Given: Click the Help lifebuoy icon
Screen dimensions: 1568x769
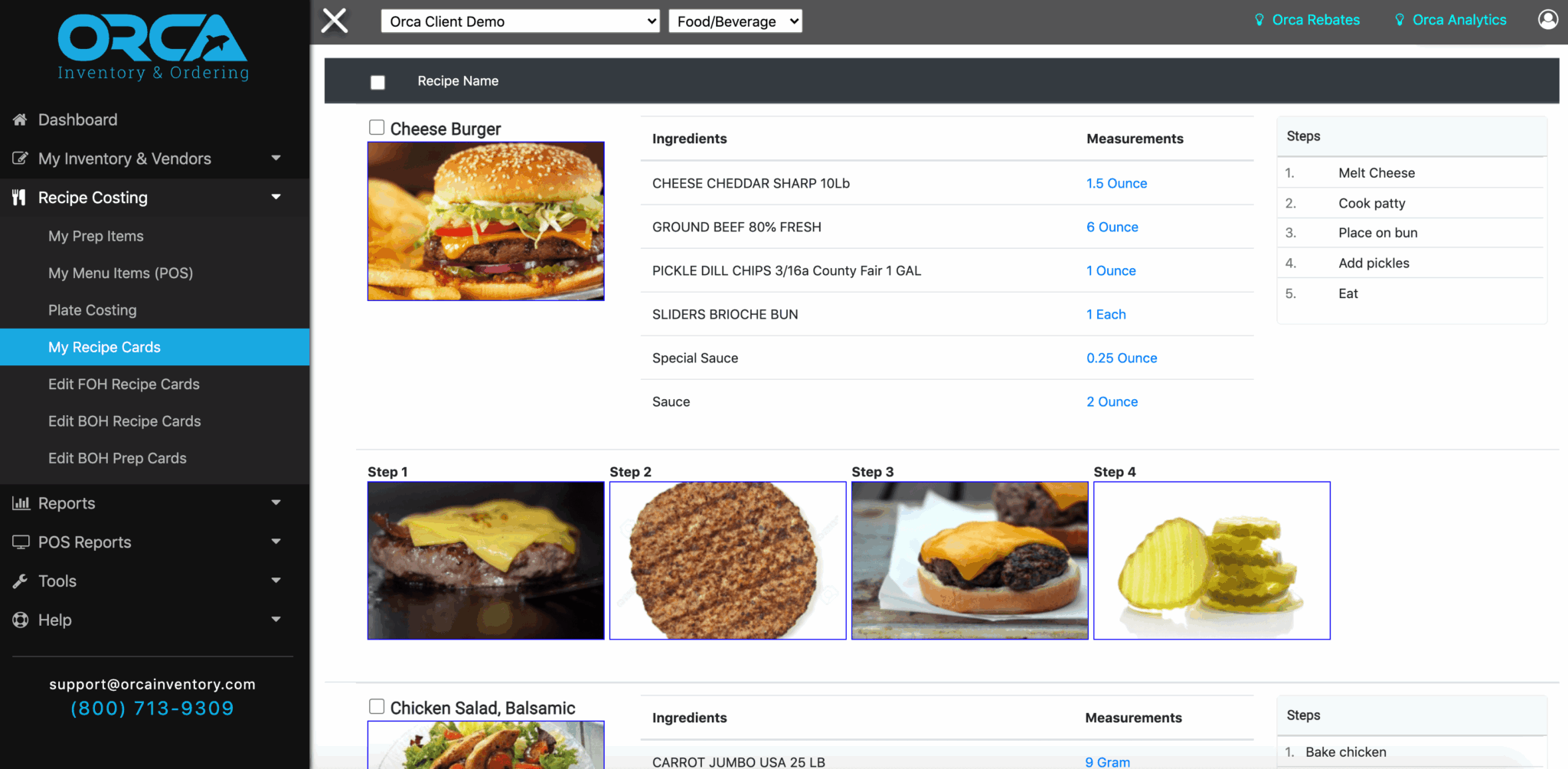Looking at the screenshot, I should tap(21, 620).
